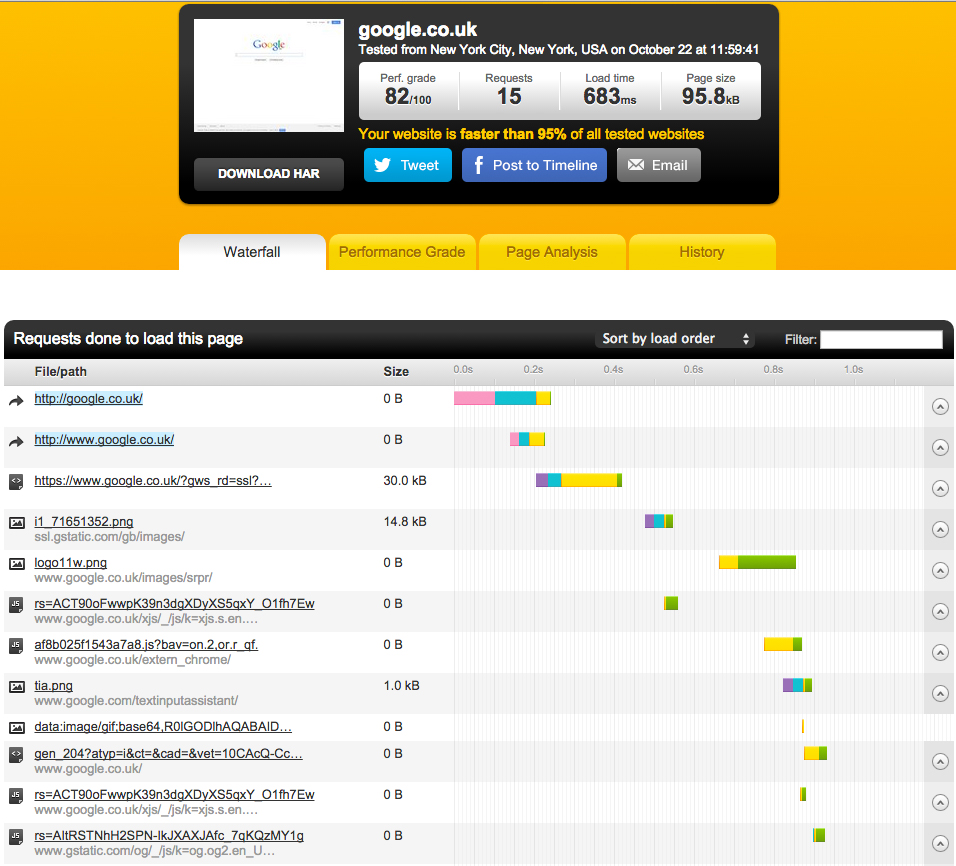Click the '683ms' load time value

coord(610,96)
